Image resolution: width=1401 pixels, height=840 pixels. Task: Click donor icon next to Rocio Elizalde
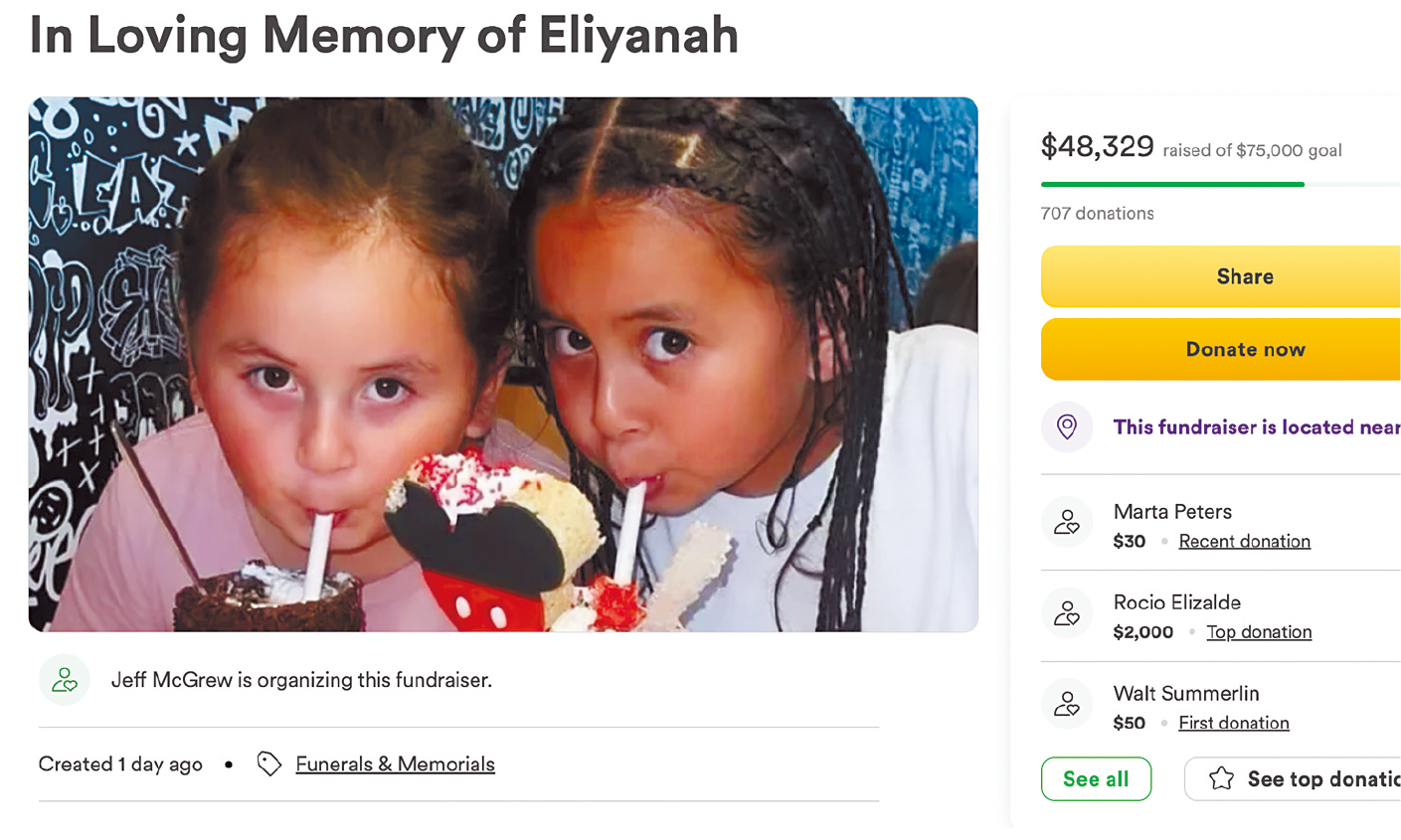tap(1067, 612)
